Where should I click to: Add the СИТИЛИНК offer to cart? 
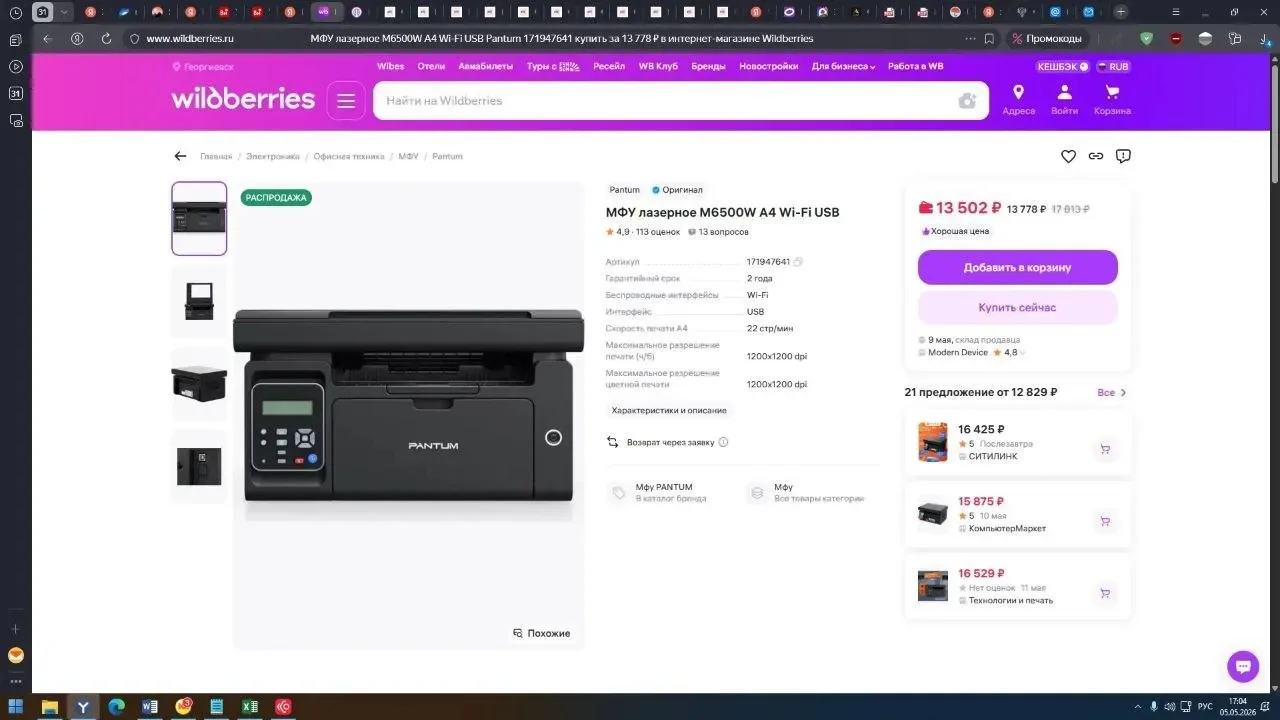(1104, 449)
